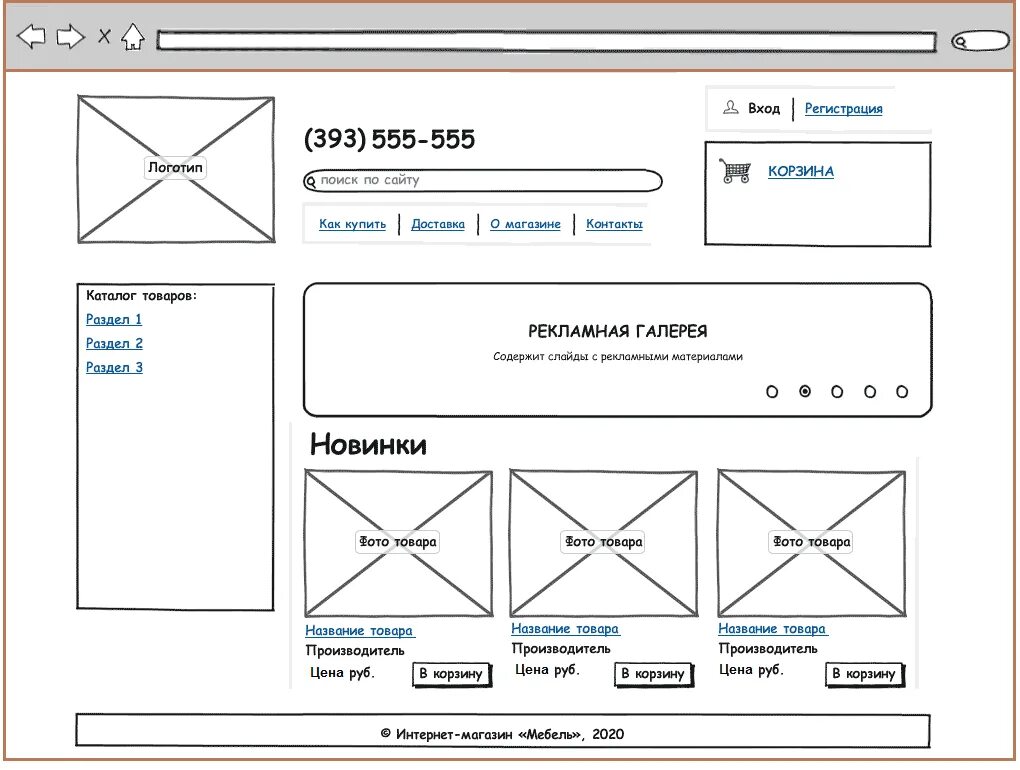Go to browser home icon
Screen dimensions: 1020x770
[x=133, y=36]
